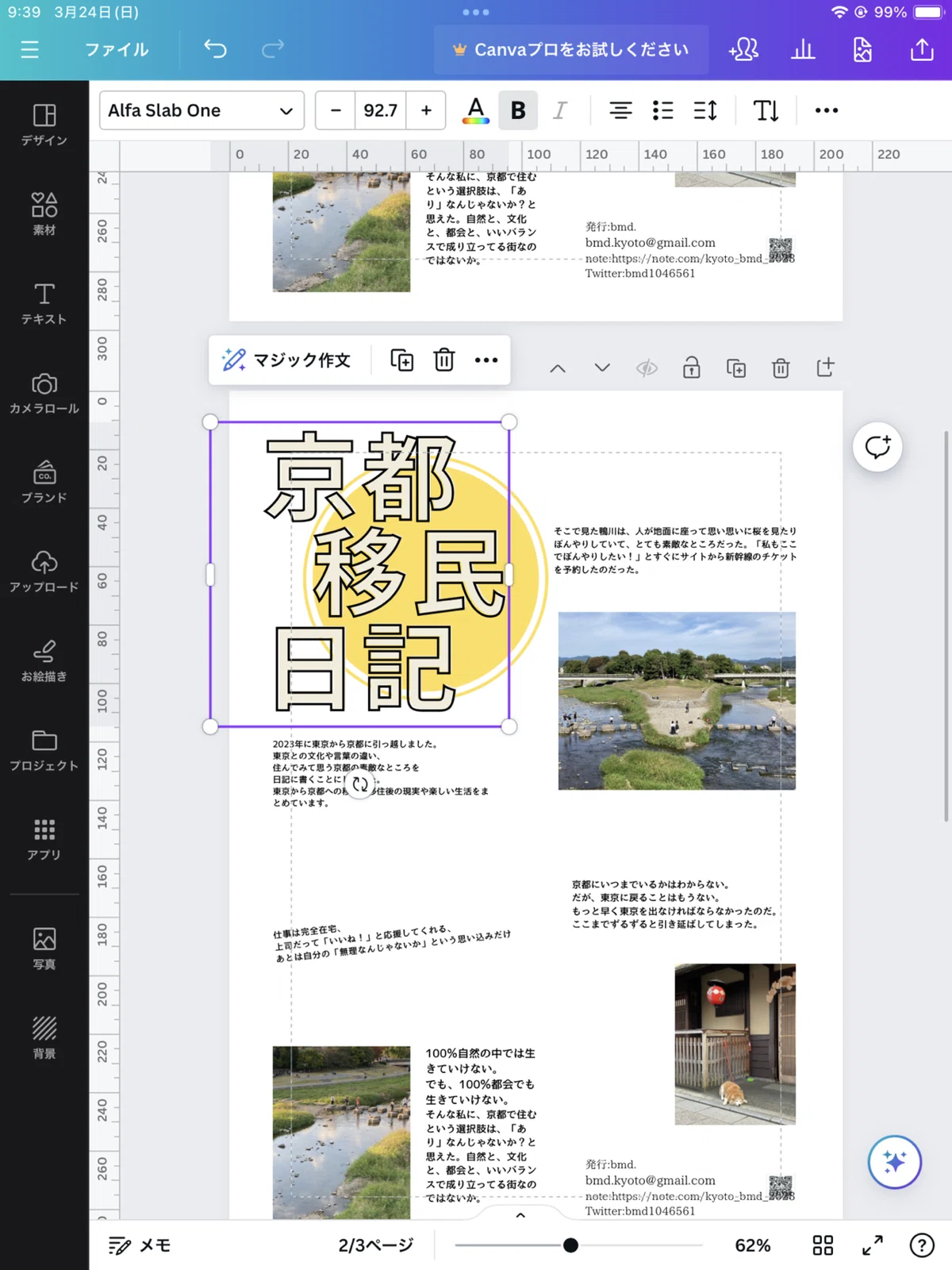Open line spacing options
The image size is (952, 1270).
pos(705,110)
